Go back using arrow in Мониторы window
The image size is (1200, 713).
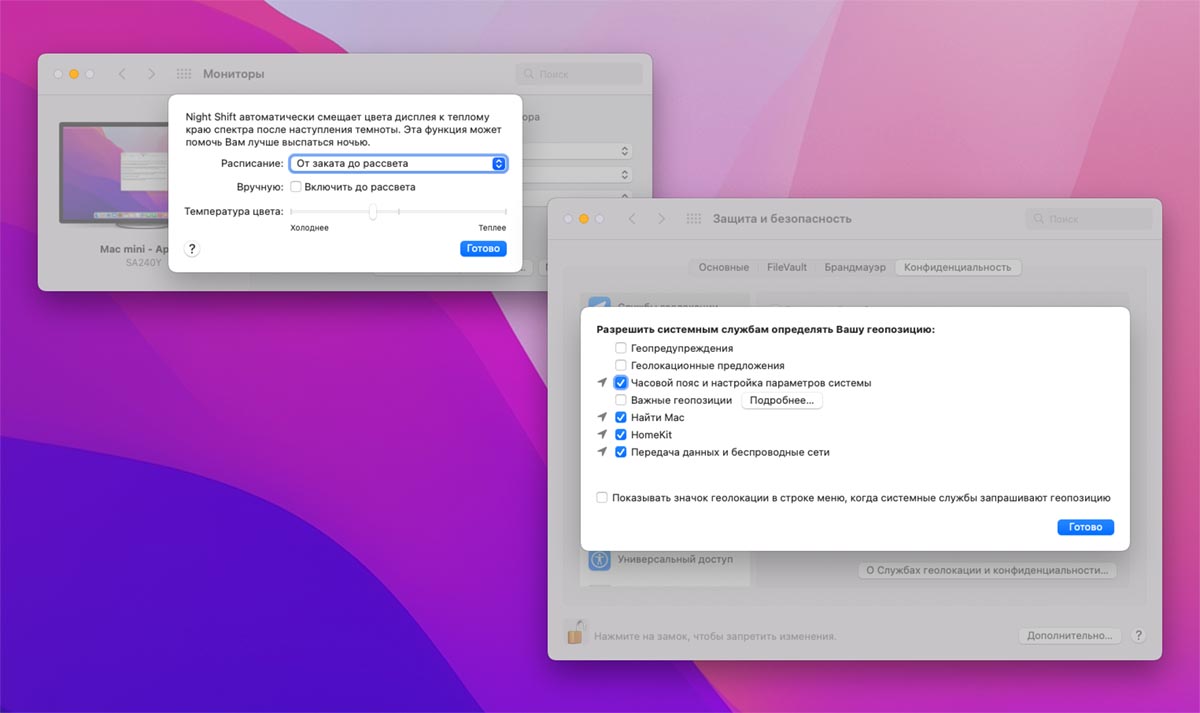[122, 74]
